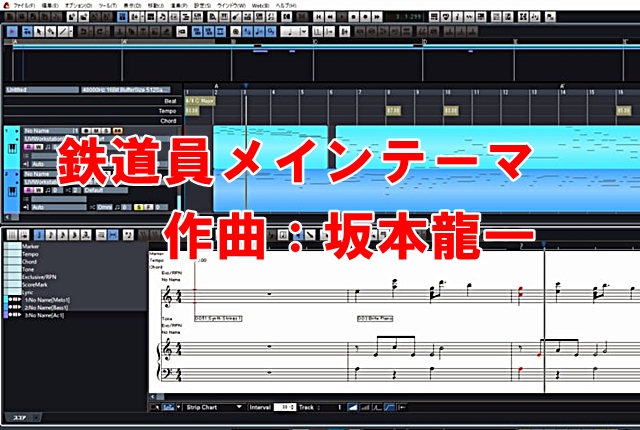Click the record transport button

pyautogui.click(x=365, y=17)
